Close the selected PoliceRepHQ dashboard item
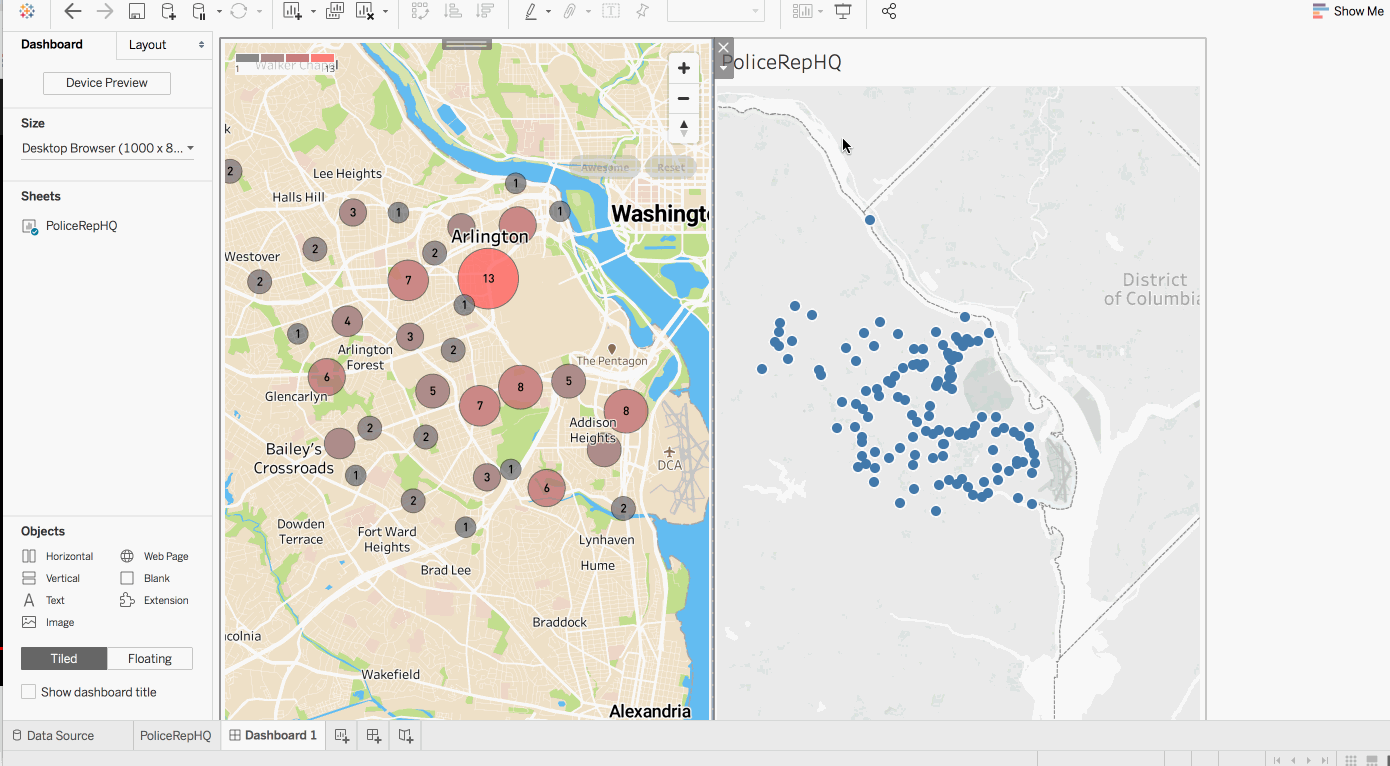Screen dimensions: 1390x766 tap(724, 47)
